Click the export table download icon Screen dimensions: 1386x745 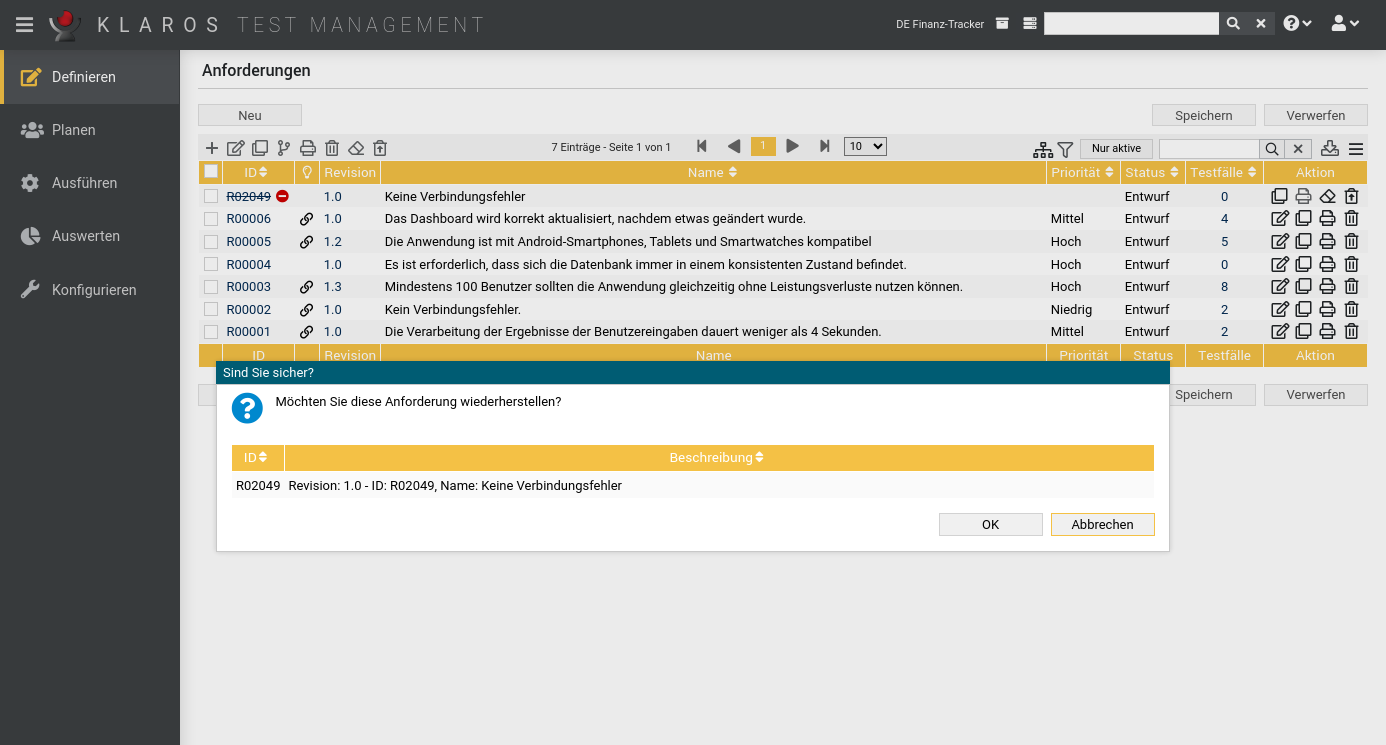(1330, 148)
